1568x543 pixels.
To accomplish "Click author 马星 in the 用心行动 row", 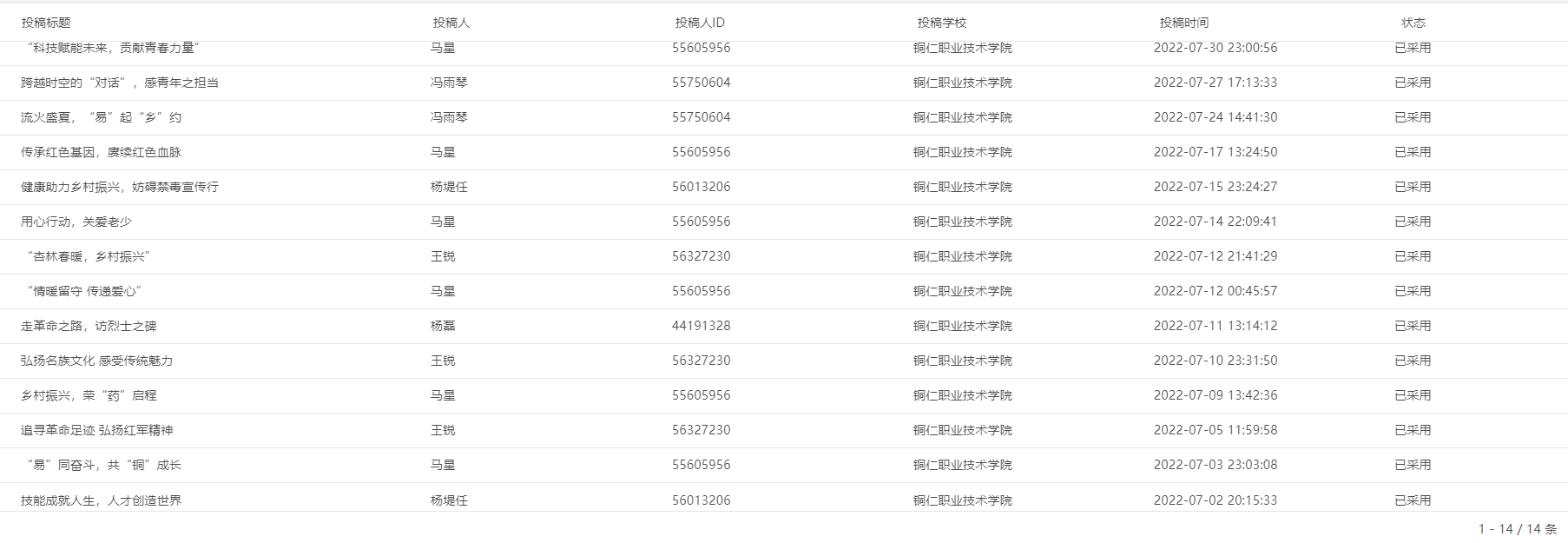I will (x=443, y=222).
